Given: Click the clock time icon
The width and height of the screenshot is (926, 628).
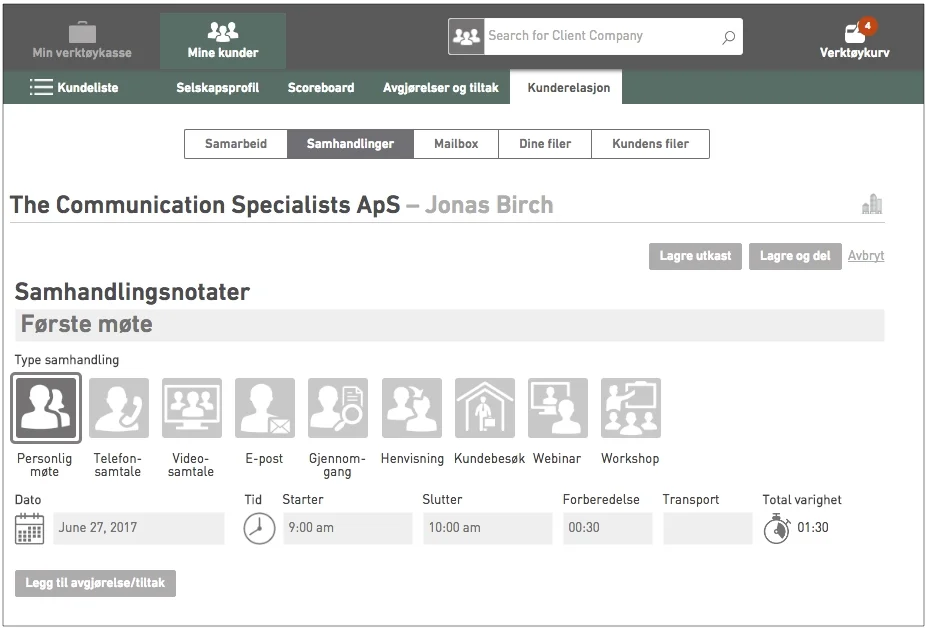Looking at the screenshot, I should point(259,528).
